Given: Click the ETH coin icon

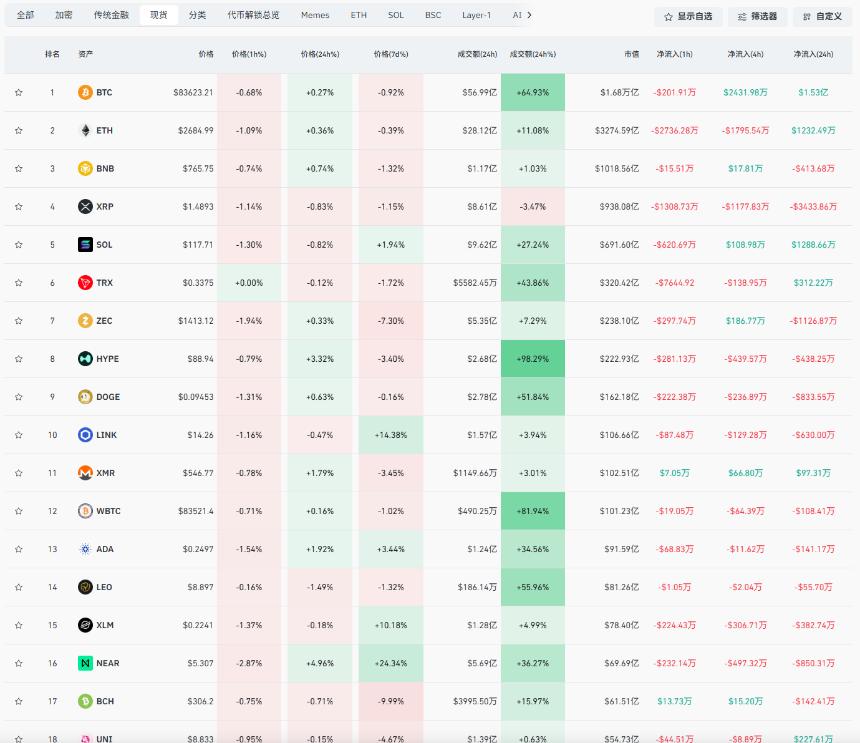Looking at the screenshot, I should point(85,131).
